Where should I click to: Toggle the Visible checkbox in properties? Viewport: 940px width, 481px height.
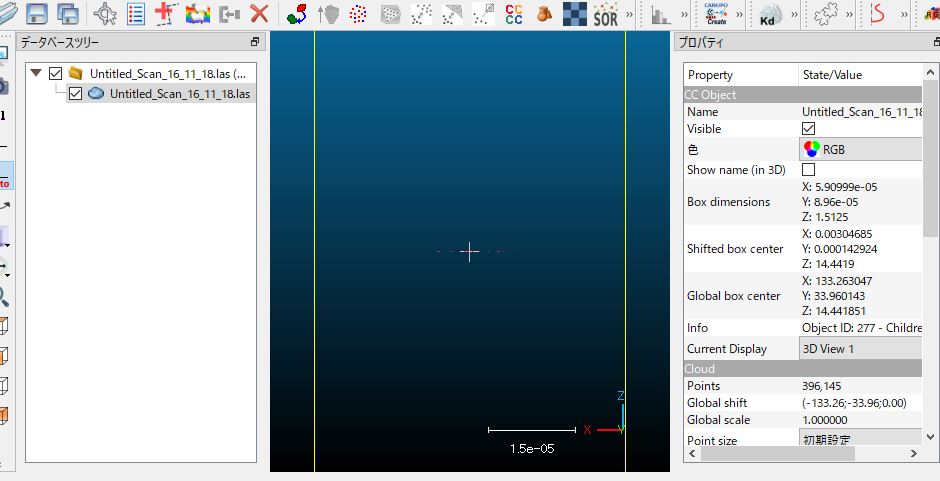point(808,129)
